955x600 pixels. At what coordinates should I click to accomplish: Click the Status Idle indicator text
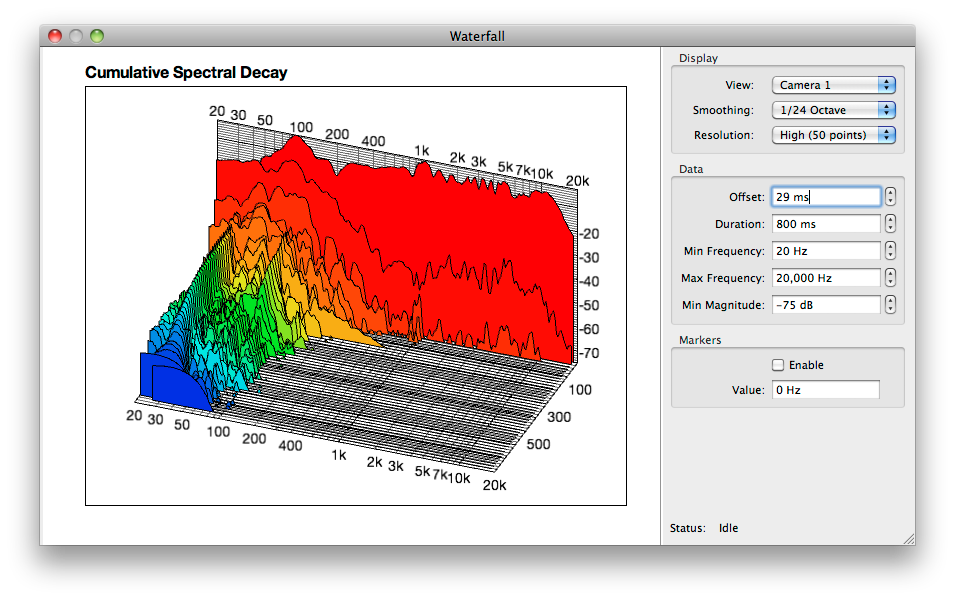coord(728,528)
